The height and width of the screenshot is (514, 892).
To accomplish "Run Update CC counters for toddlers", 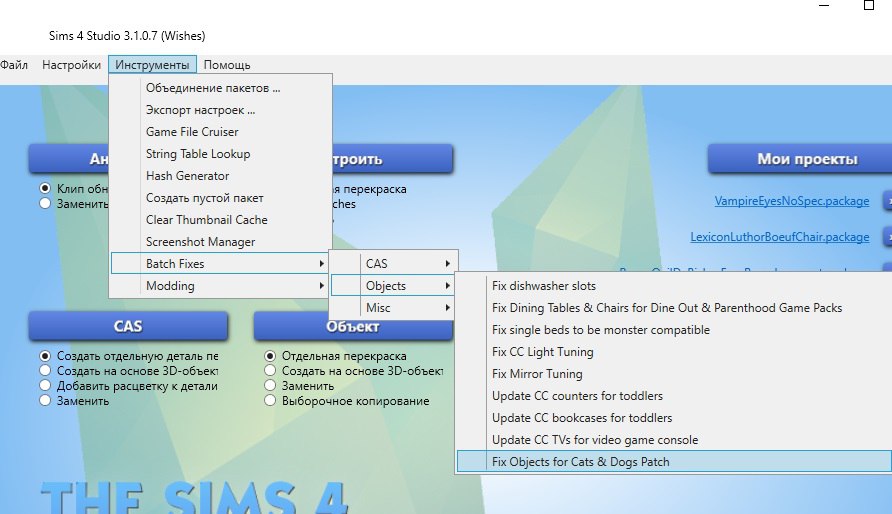I will 674,396.
